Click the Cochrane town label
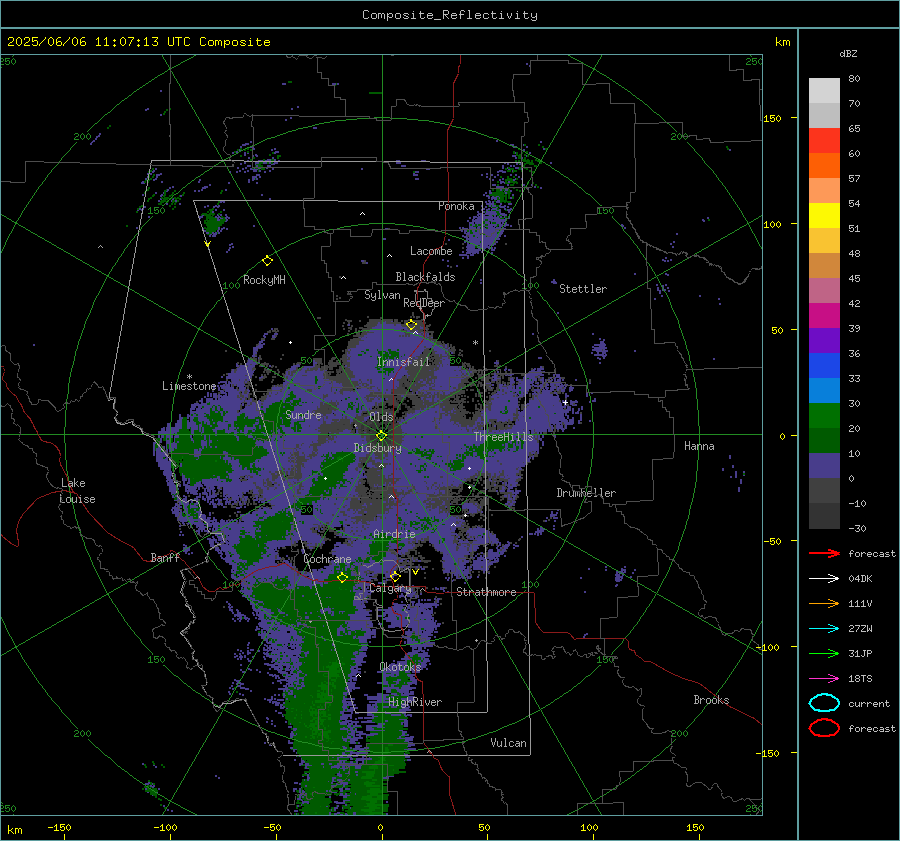This screenshot has width=900, height=841. (327, 559)
